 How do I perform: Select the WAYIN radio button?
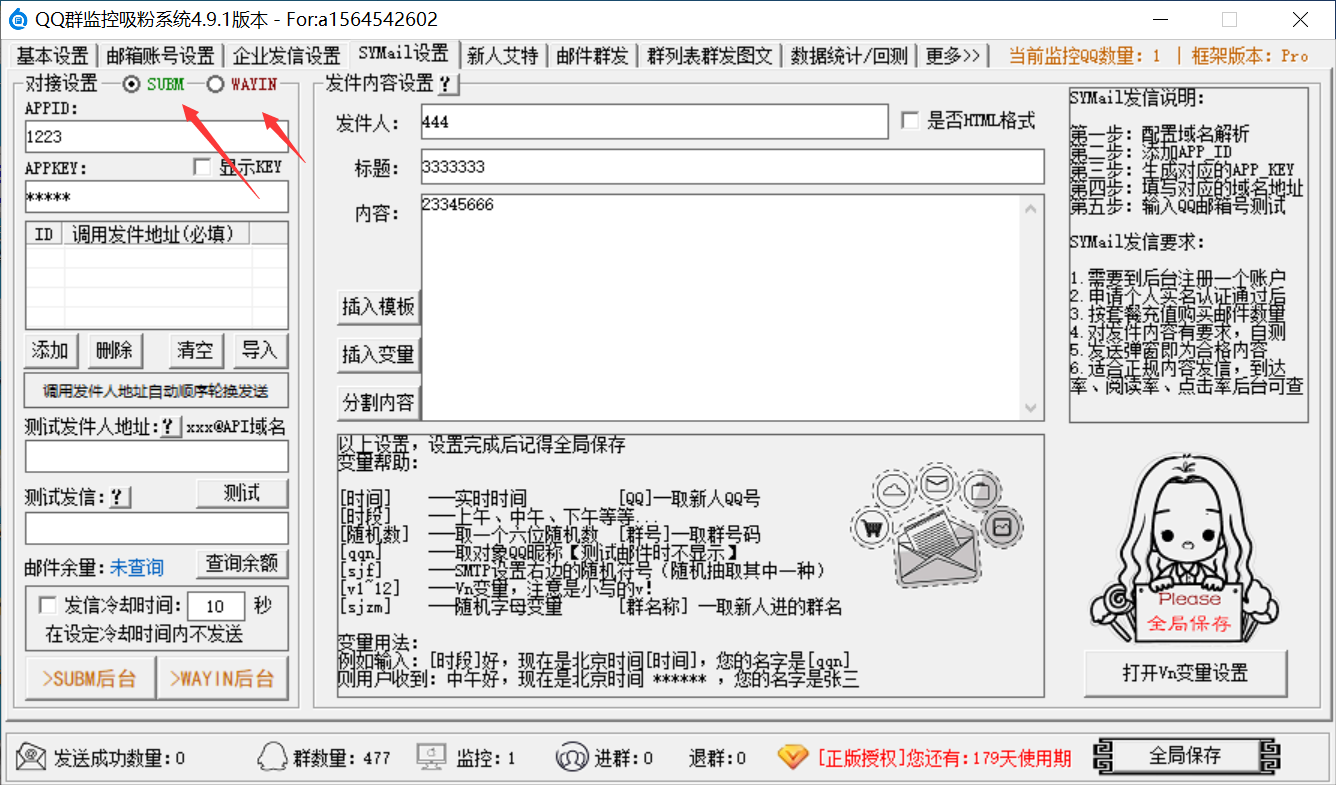[215, 85]
